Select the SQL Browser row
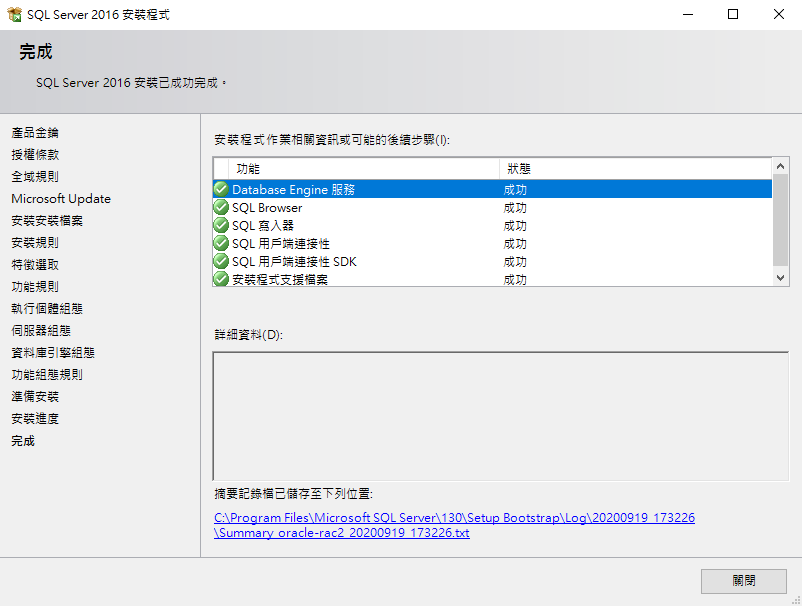 click(x=493, y=207)
